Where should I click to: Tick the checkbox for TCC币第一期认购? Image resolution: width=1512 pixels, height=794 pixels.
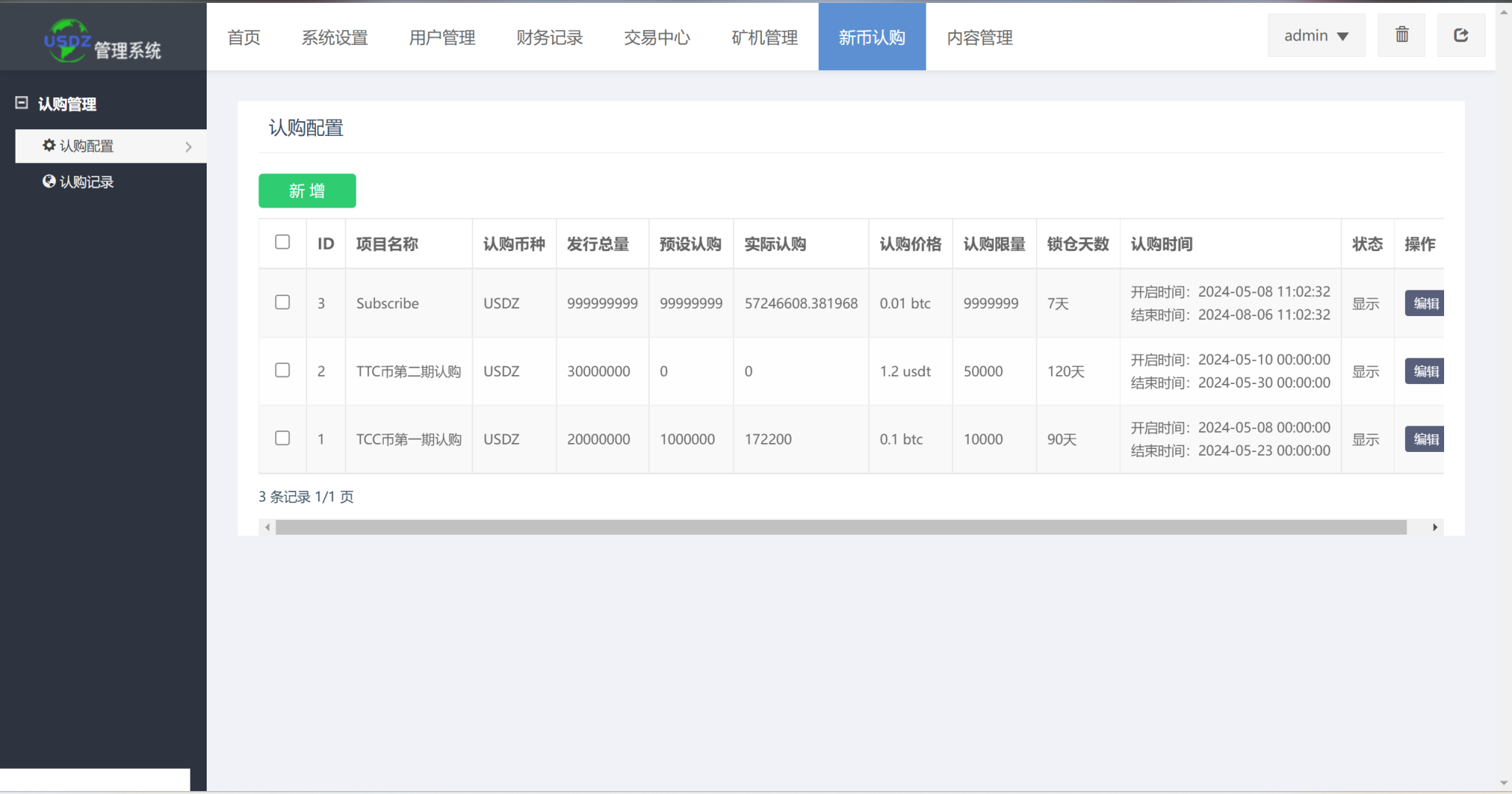tap(282, 438)
